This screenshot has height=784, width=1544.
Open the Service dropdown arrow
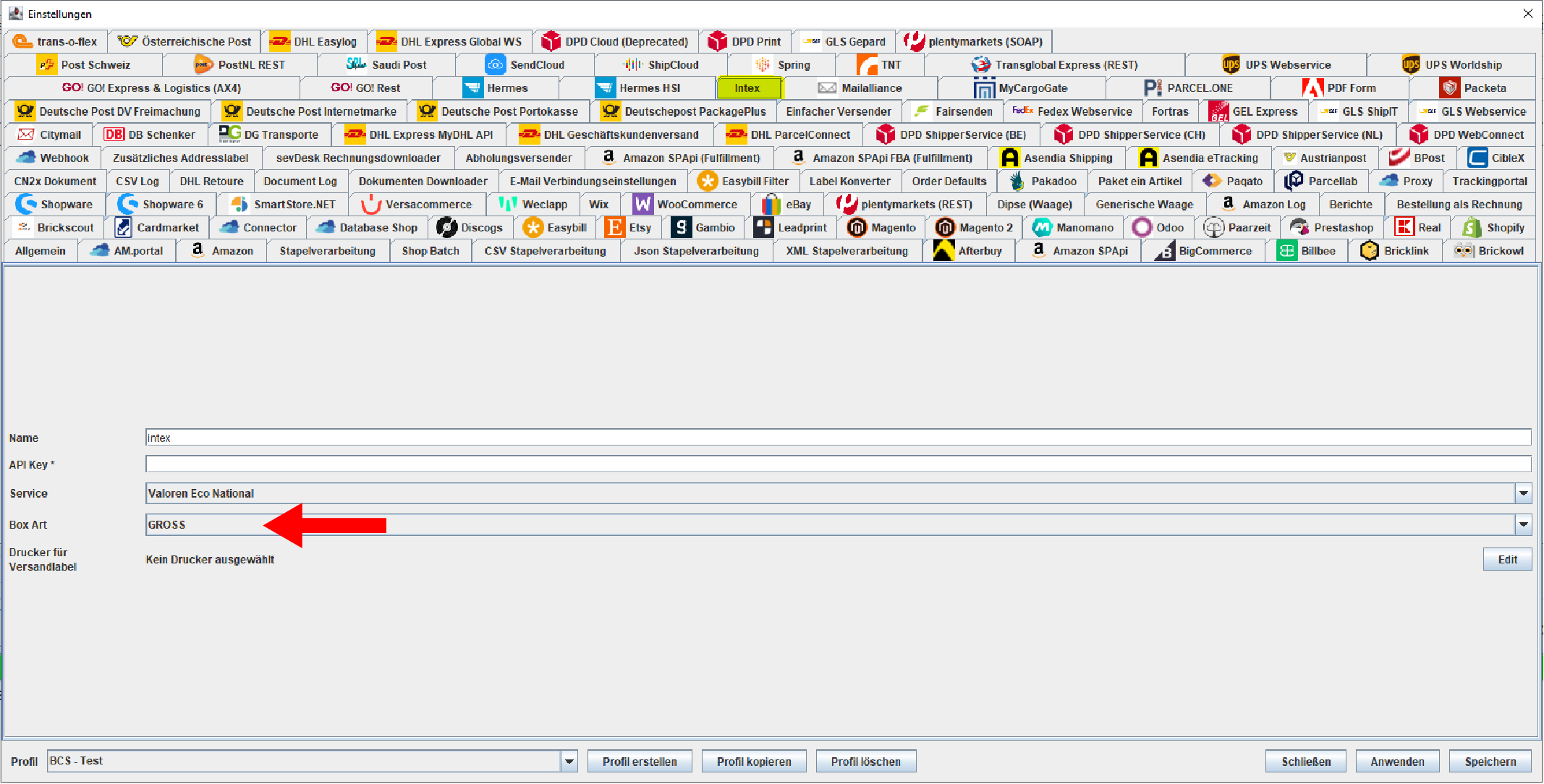pyautogui.click(x=1524, y=493)
